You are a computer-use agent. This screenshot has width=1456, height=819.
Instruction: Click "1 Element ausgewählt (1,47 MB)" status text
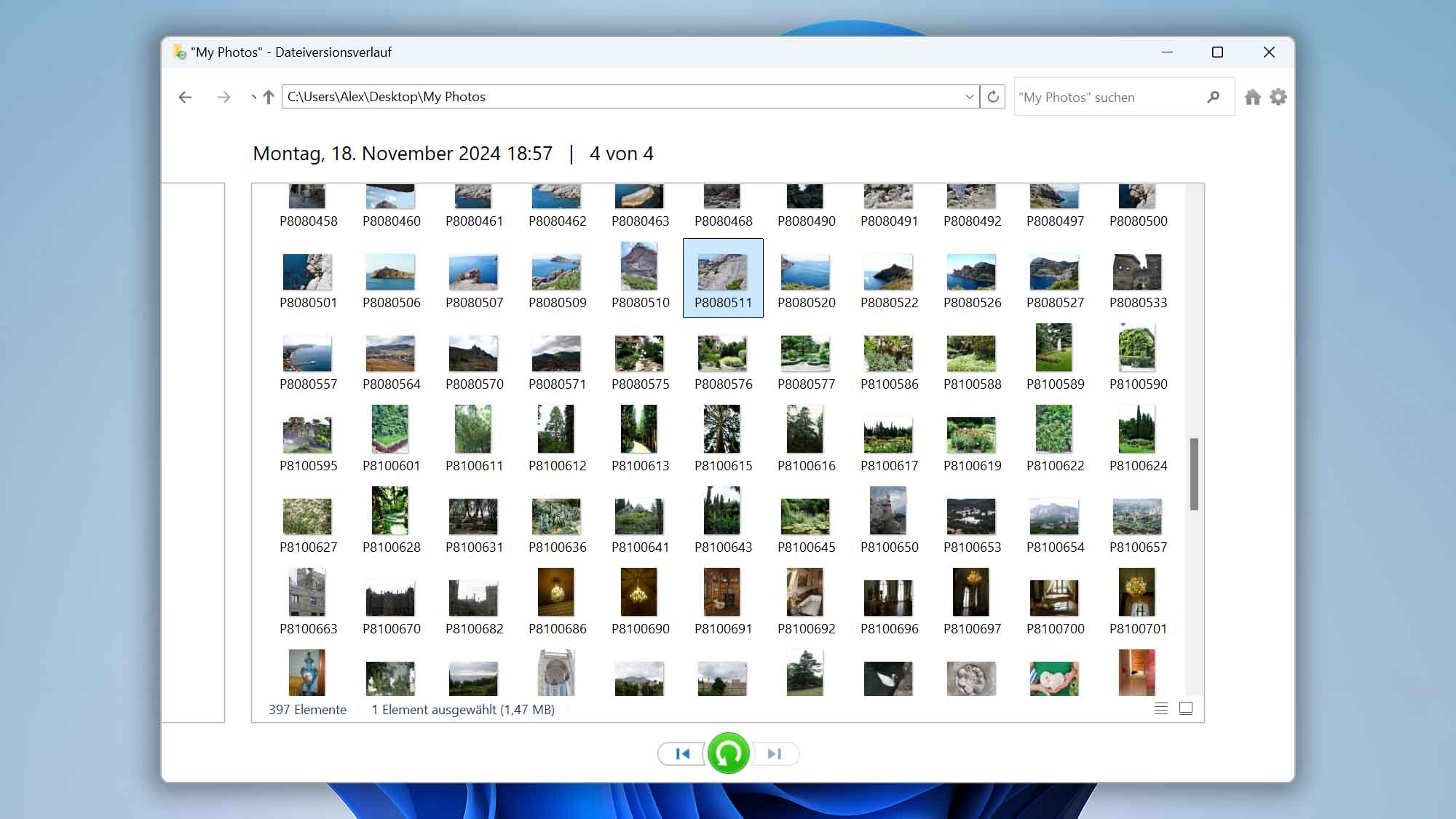point(463,709)
